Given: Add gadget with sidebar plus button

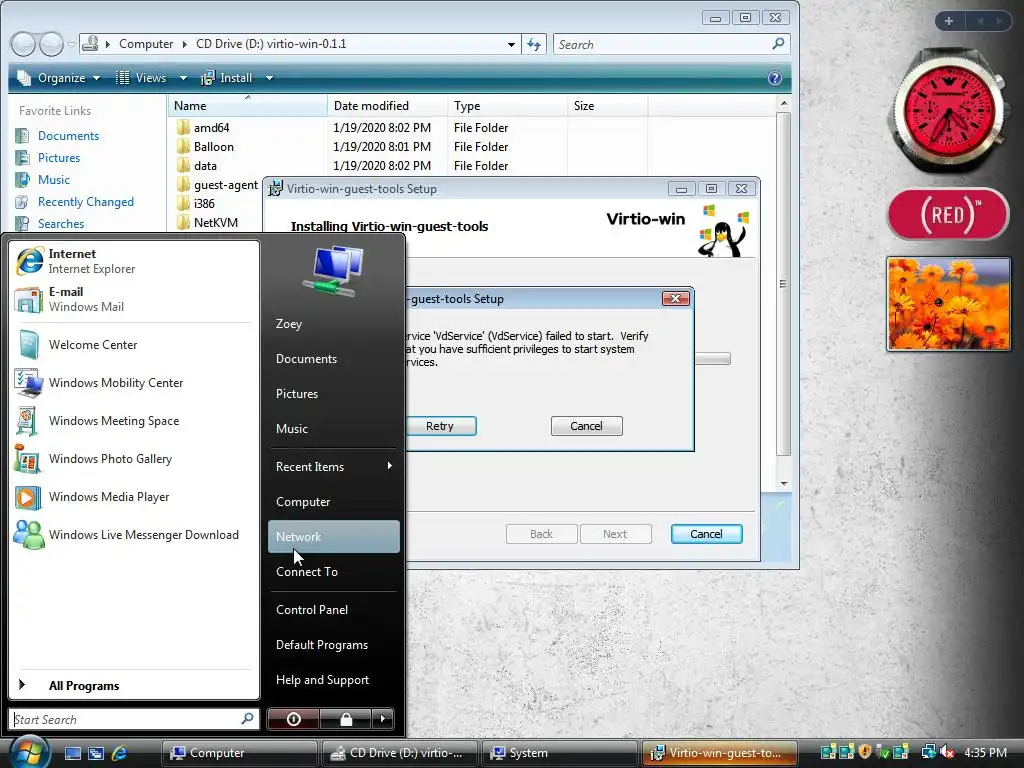Looking at the screenshot, I should point(949,21).
